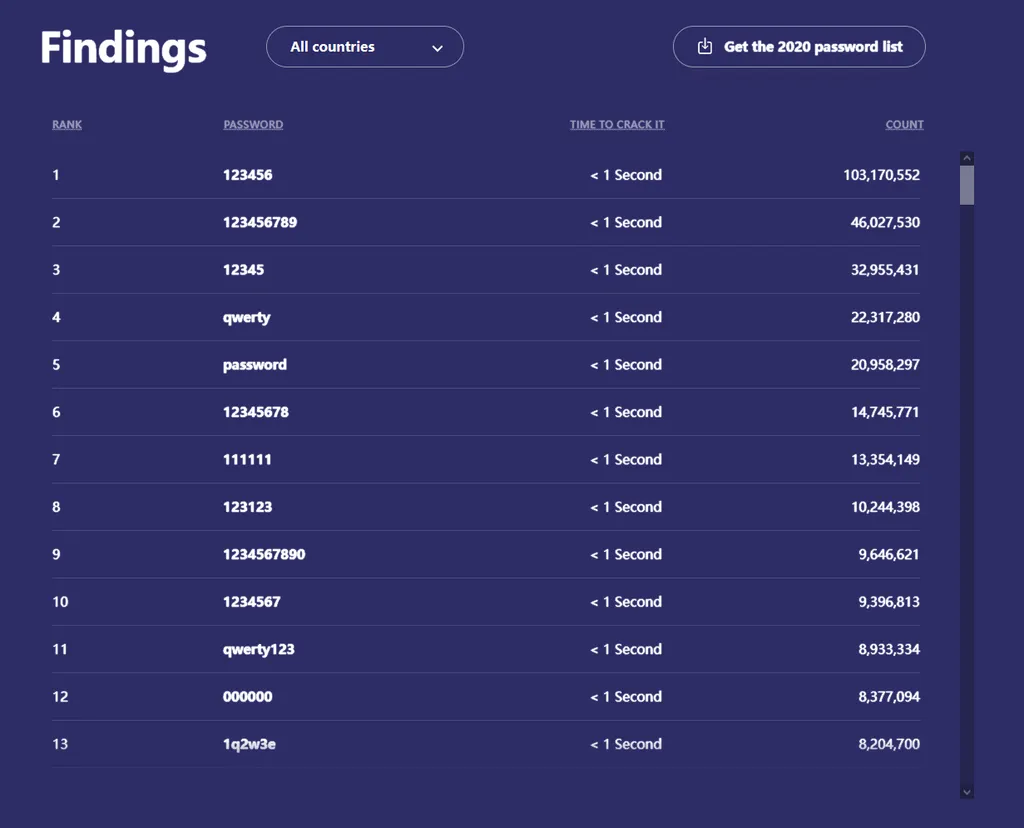Click the 1234567890 password entry
Viewport: 1024px width, 828px height.
[264, 554]
